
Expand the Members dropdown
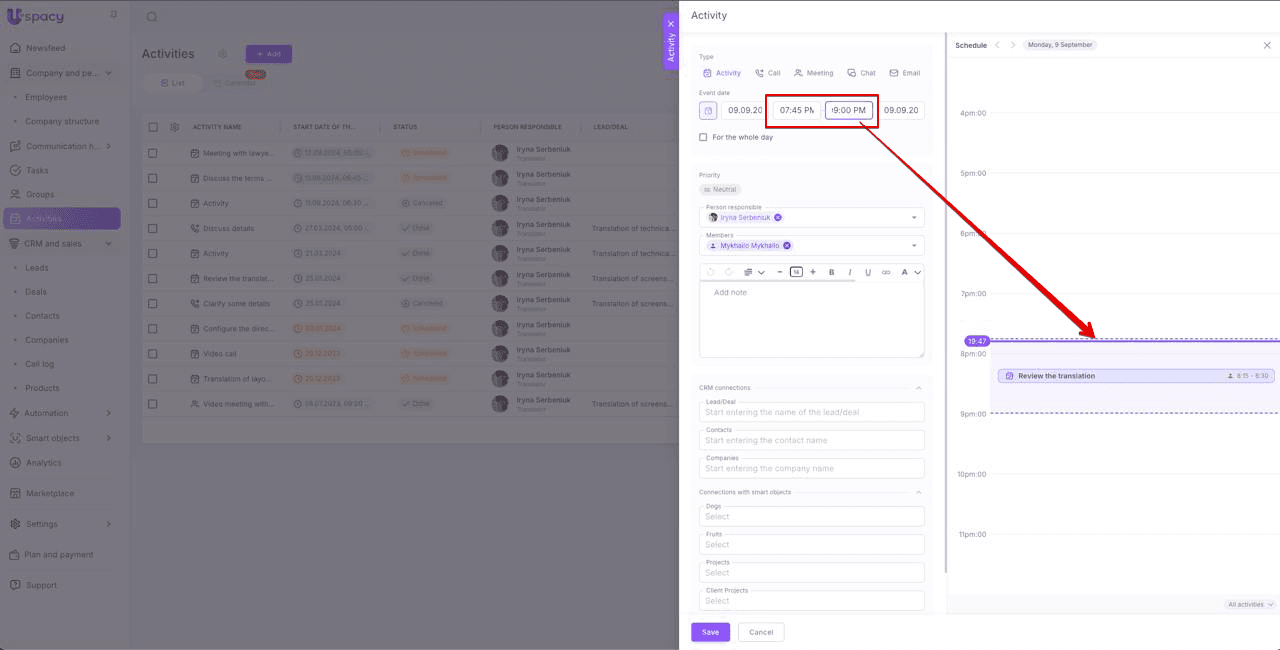(913, 245)
